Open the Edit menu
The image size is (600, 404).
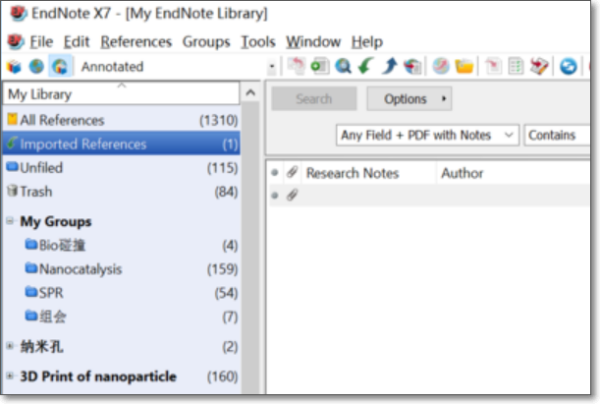click(77, 41)
